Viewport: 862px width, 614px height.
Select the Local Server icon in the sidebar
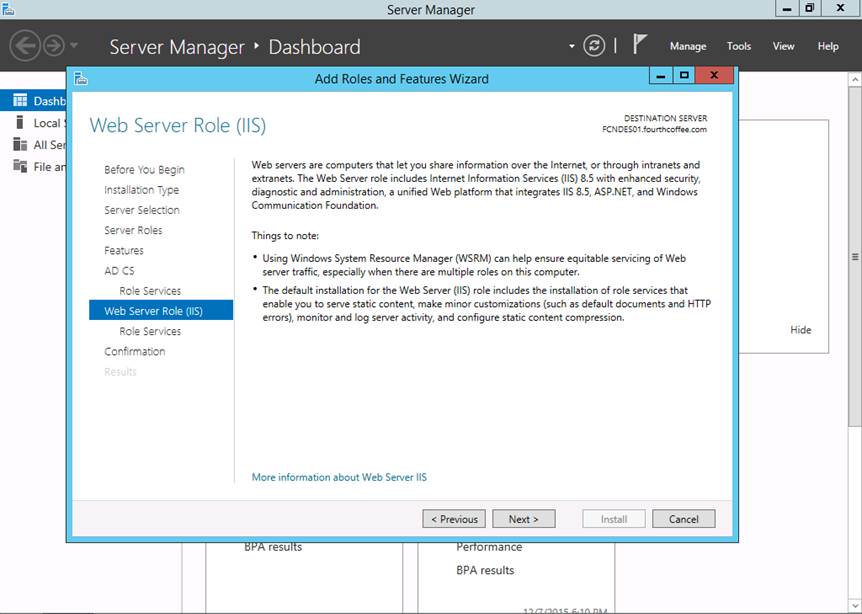click(20, 123)
